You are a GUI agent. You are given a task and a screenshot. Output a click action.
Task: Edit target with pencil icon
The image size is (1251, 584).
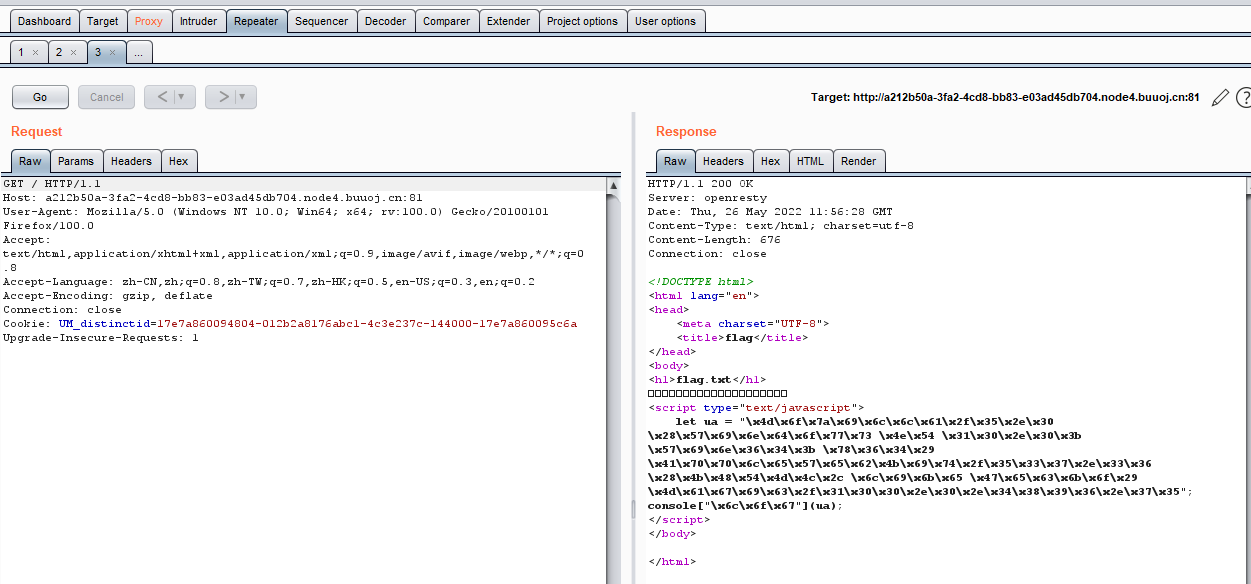coord(1220,97)
